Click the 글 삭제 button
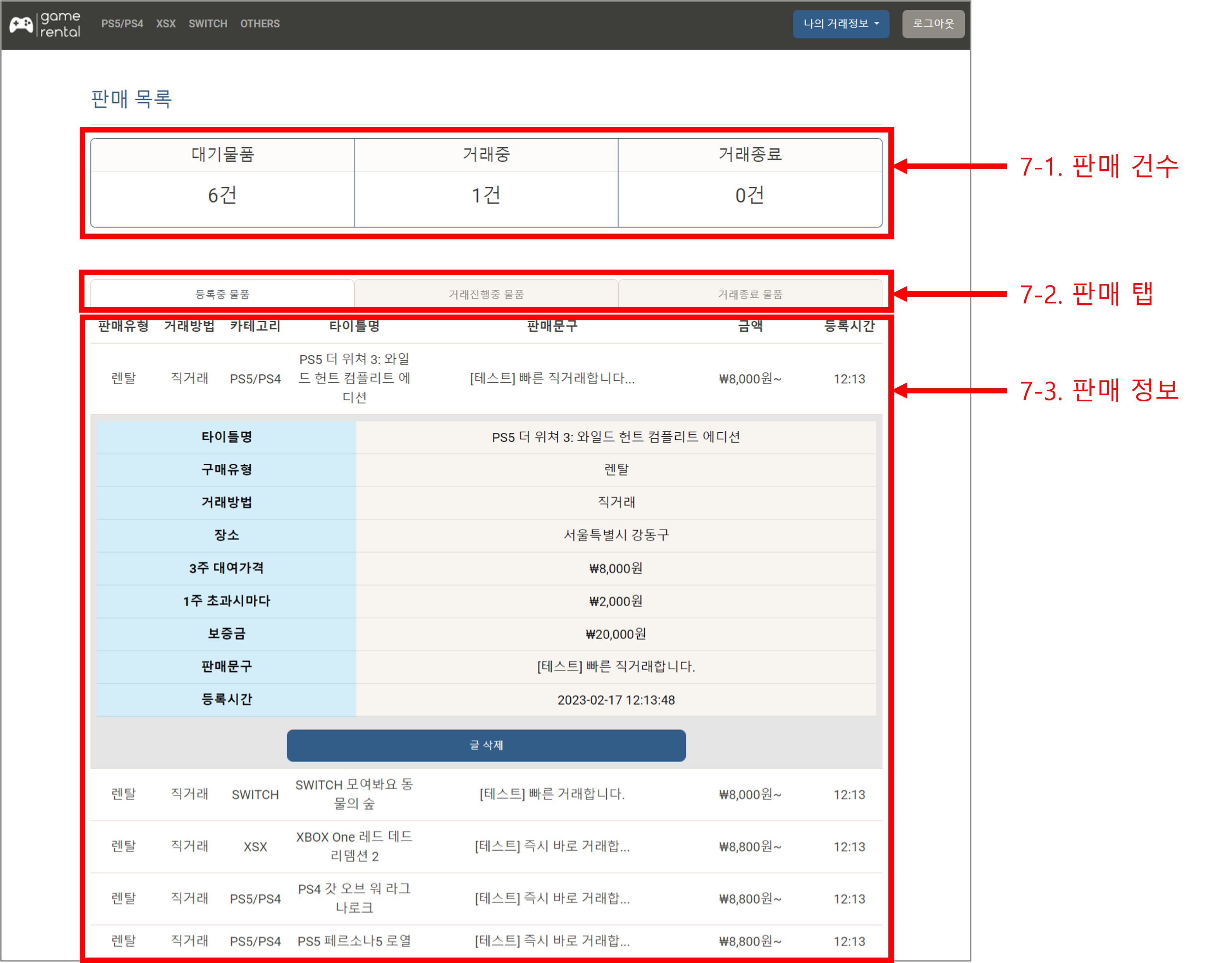 486,745
